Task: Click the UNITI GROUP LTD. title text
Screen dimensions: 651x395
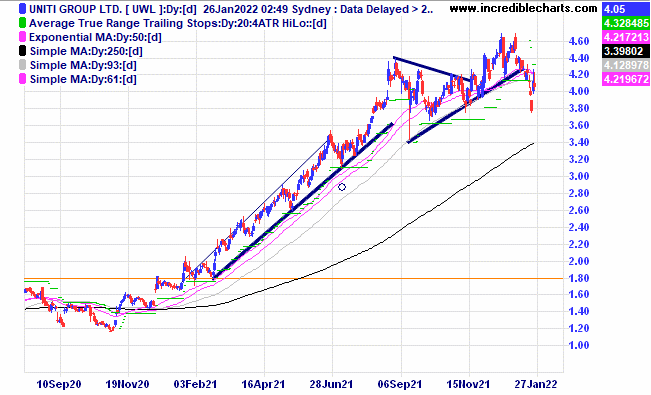Action: (75, 9)
